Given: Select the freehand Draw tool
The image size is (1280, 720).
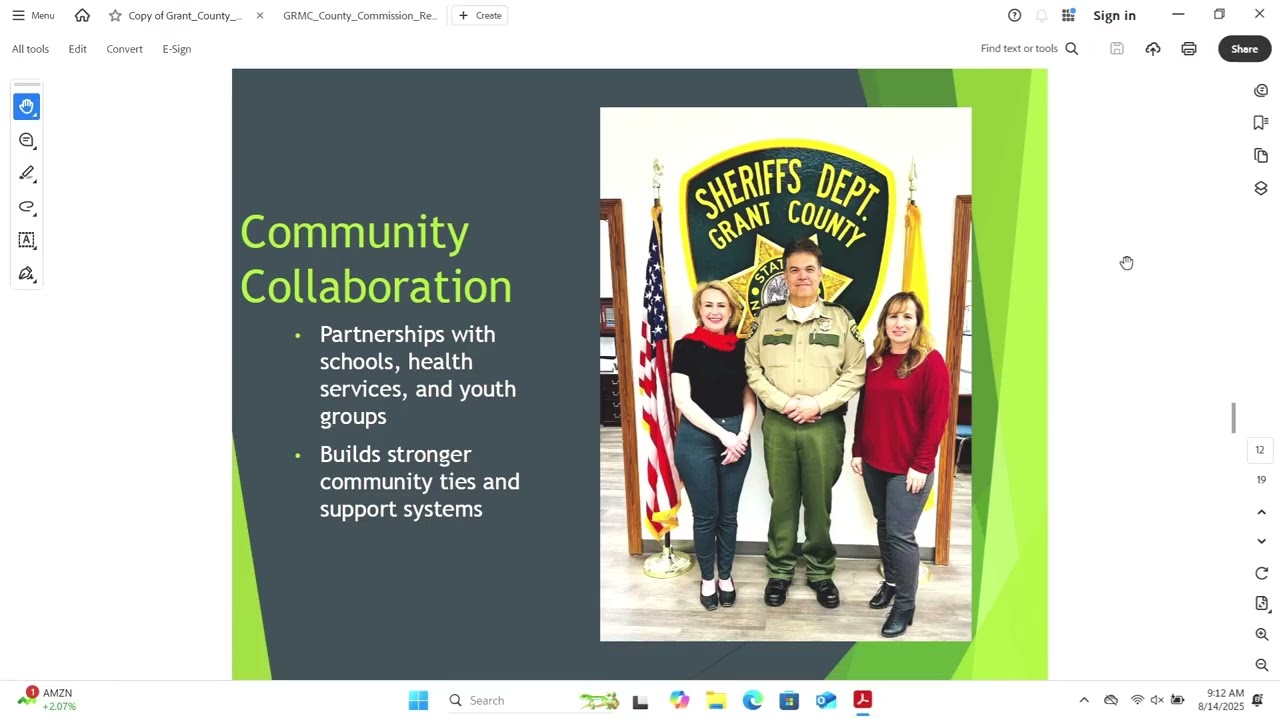Looking at the screenshot, I should (27, 207).
